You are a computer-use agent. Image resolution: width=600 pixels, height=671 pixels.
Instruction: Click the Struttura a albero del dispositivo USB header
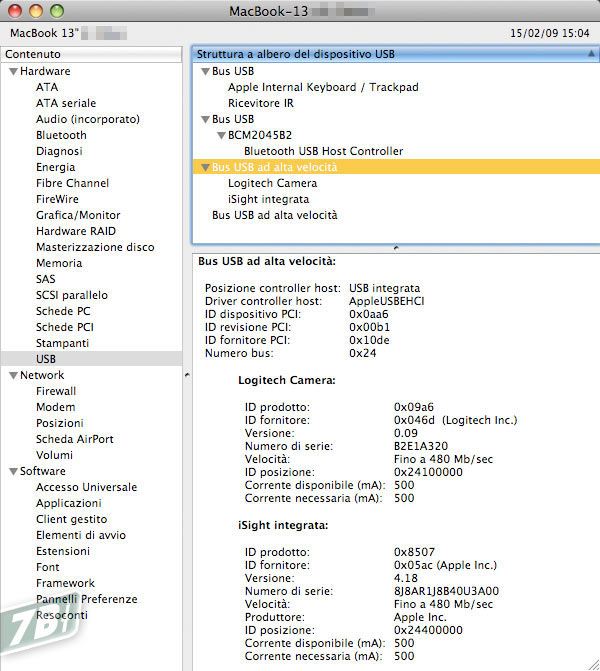(x=396, y=54)
